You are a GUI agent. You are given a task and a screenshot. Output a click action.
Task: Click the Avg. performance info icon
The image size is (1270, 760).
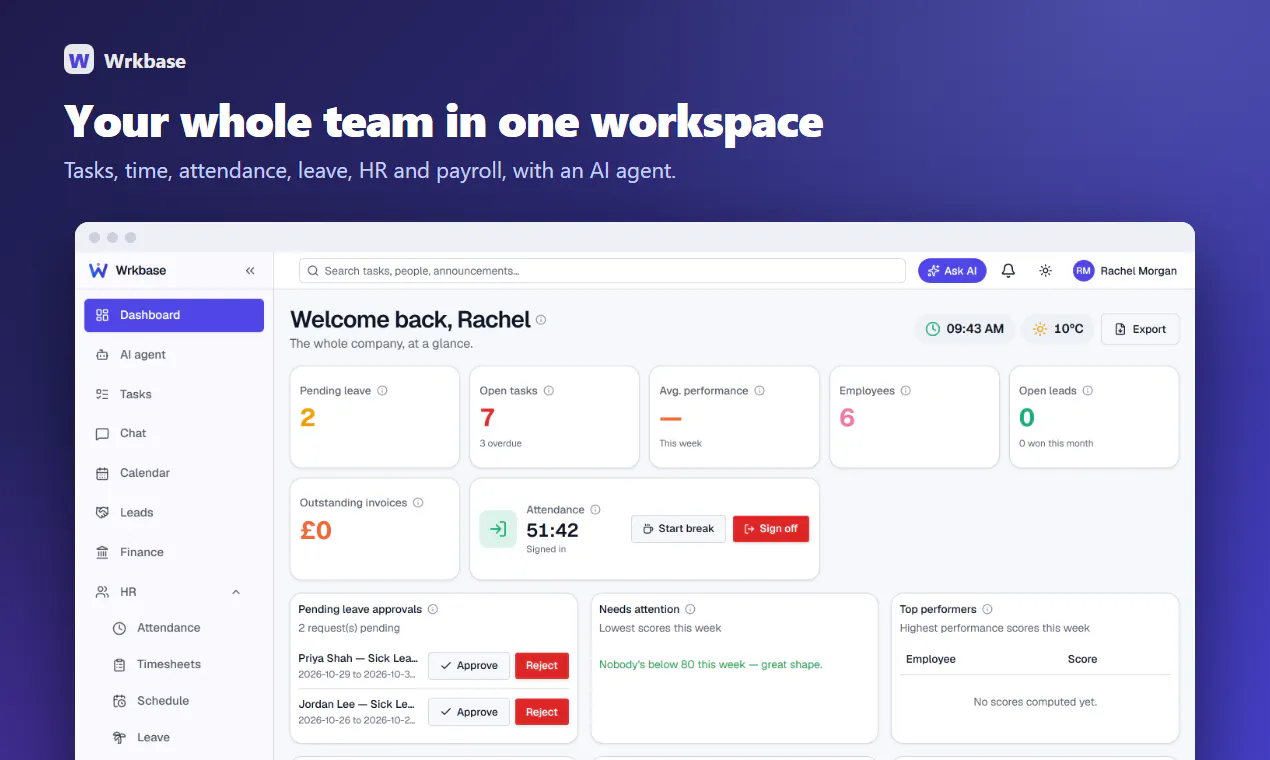point(759,391)
